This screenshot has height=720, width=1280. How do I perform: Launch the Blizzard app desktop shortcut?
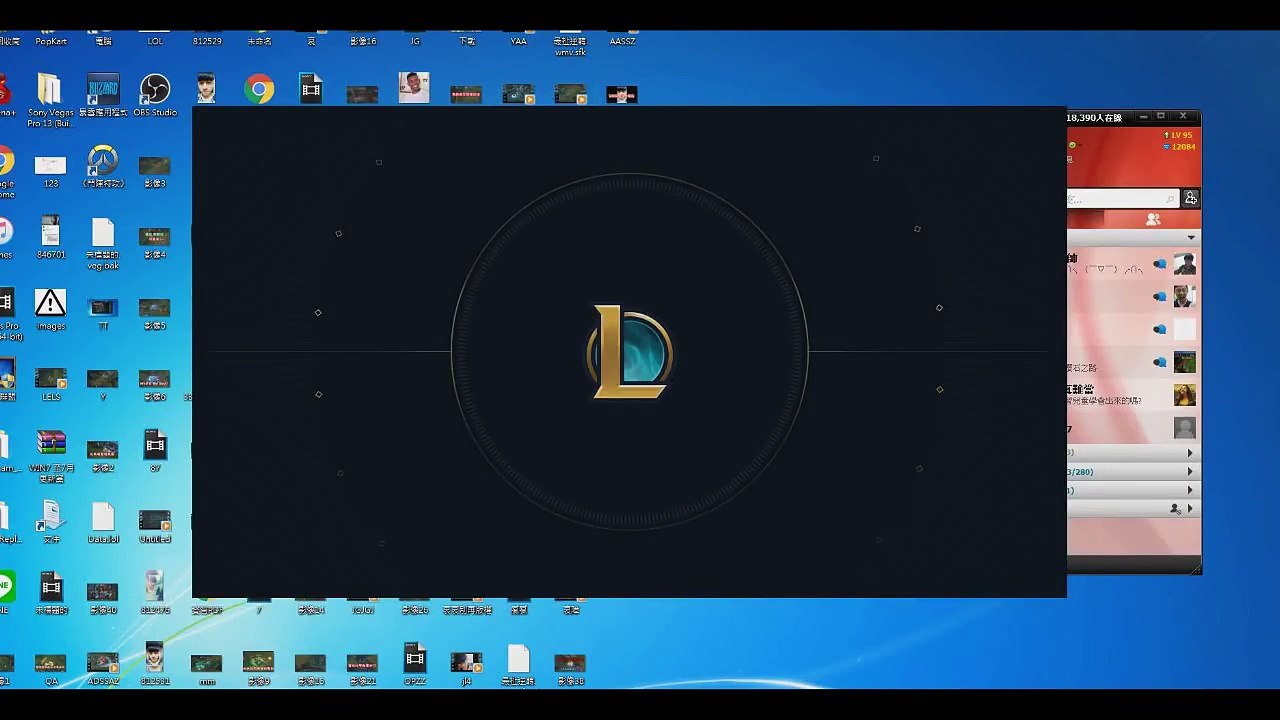[x=102, y=95]
